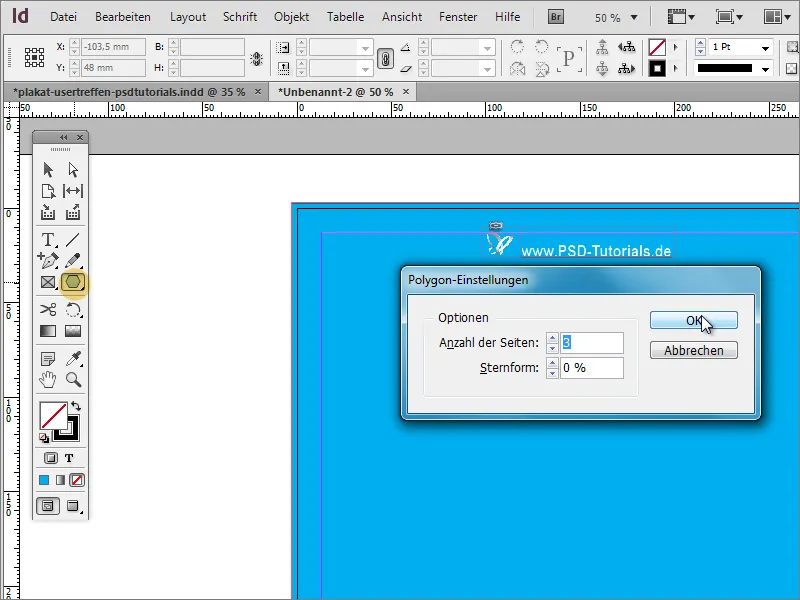
Task: Select the Gradient Swatch tool
Action: [48, 331]
